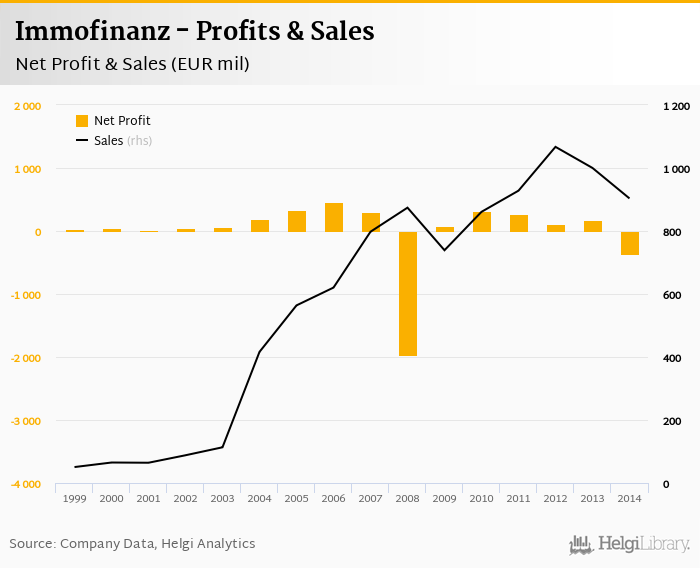Click the orange Net Profit legend swatch
The height and width of the screenshot is (568, 700).
coord(82,121)
